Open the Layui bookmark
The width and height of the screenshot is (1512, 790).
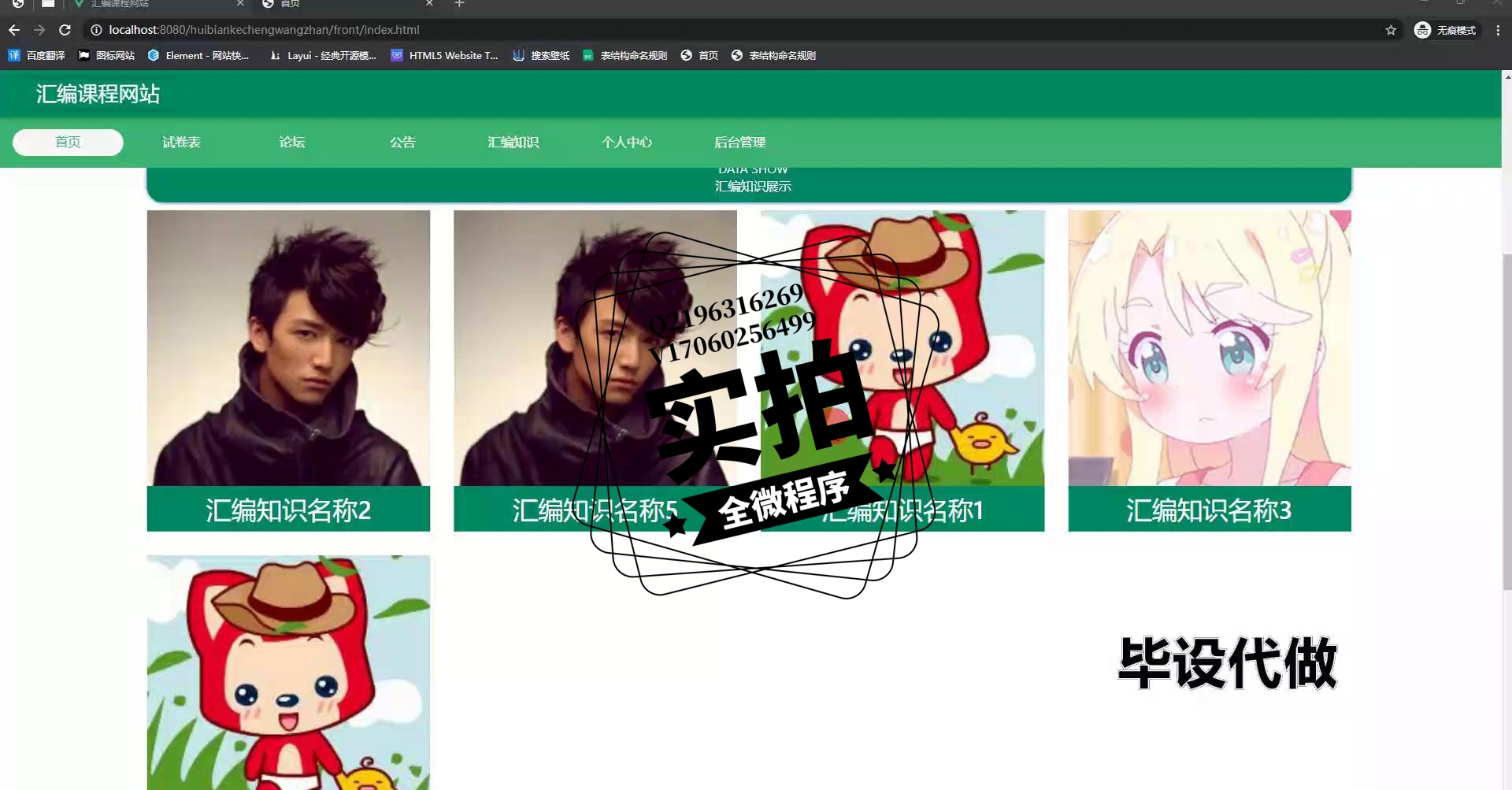coord(323,55)
